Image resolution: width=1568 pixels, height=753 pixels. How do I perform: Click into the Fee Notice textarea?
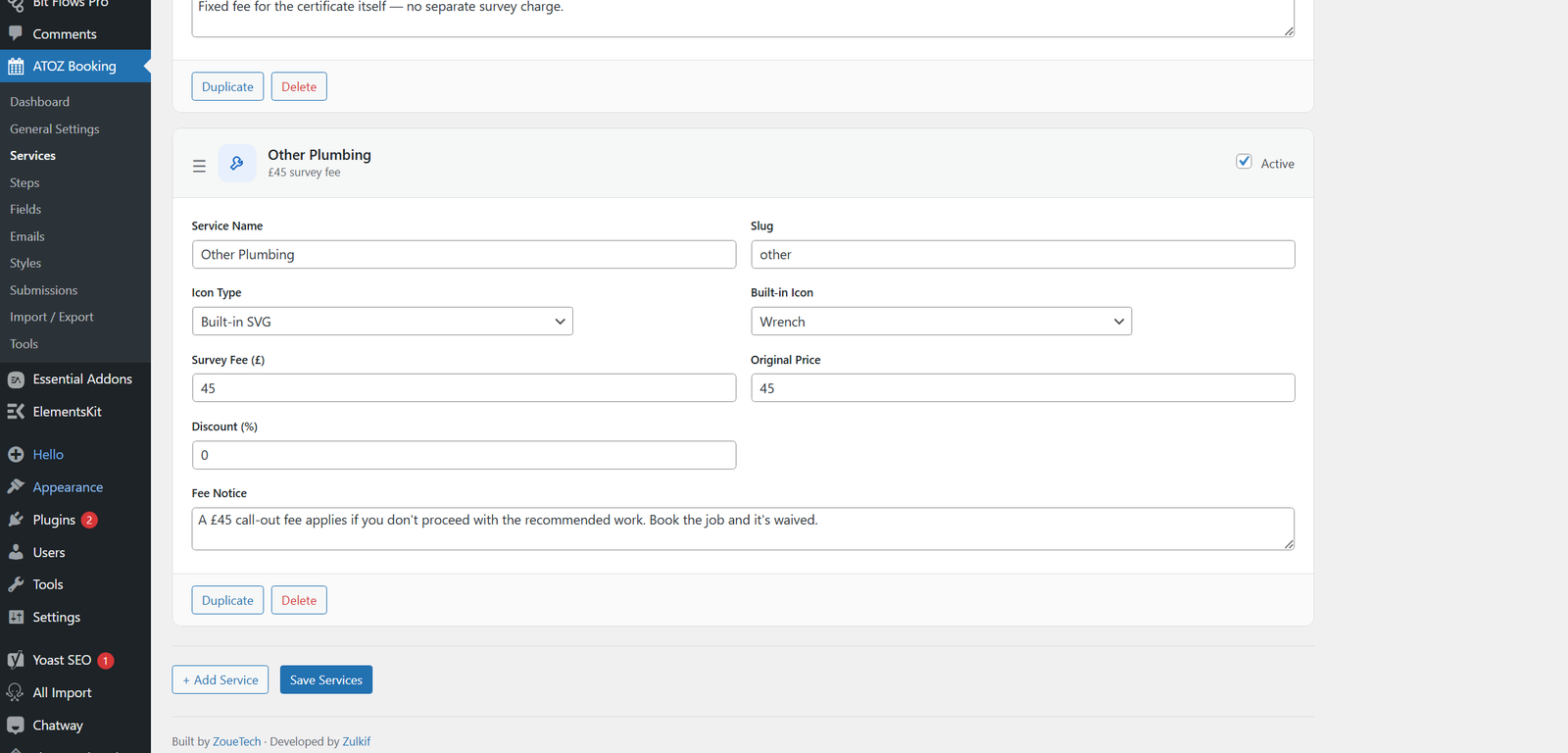[743, 528]
